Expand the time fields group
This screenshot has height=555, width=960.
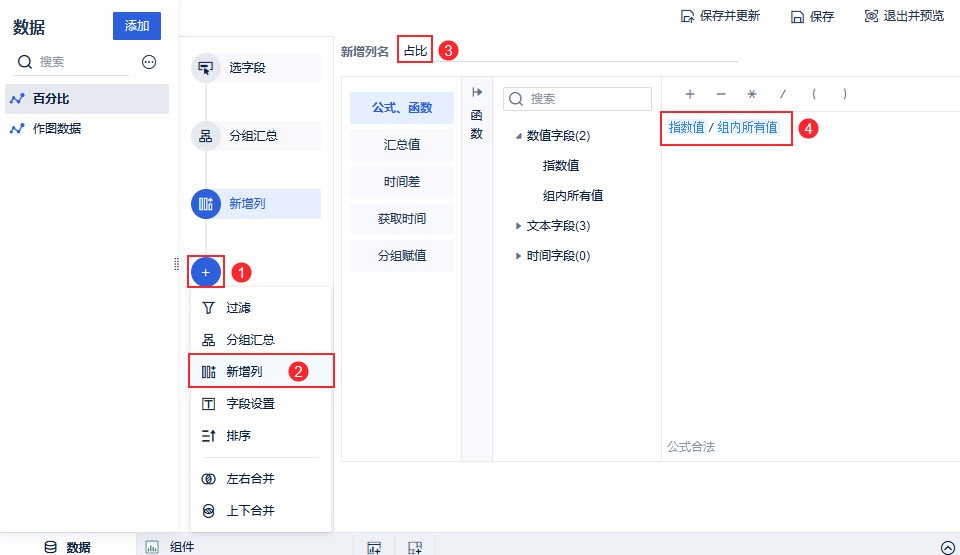518,256
